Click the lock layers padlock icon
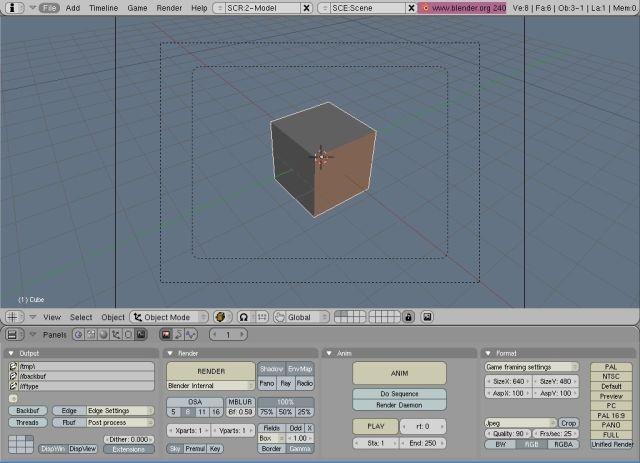The height and width of the screenshot is (463, 640). coord(408,317)
